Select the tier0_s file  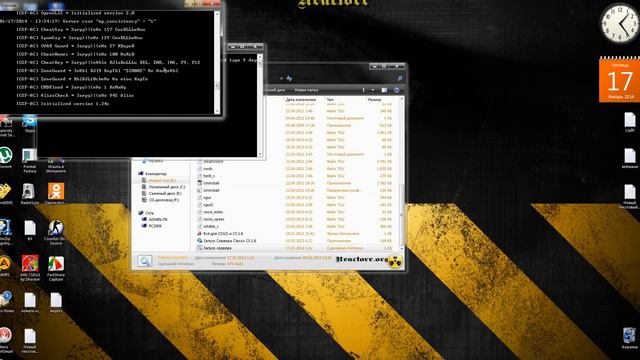[x=209, y=176]
